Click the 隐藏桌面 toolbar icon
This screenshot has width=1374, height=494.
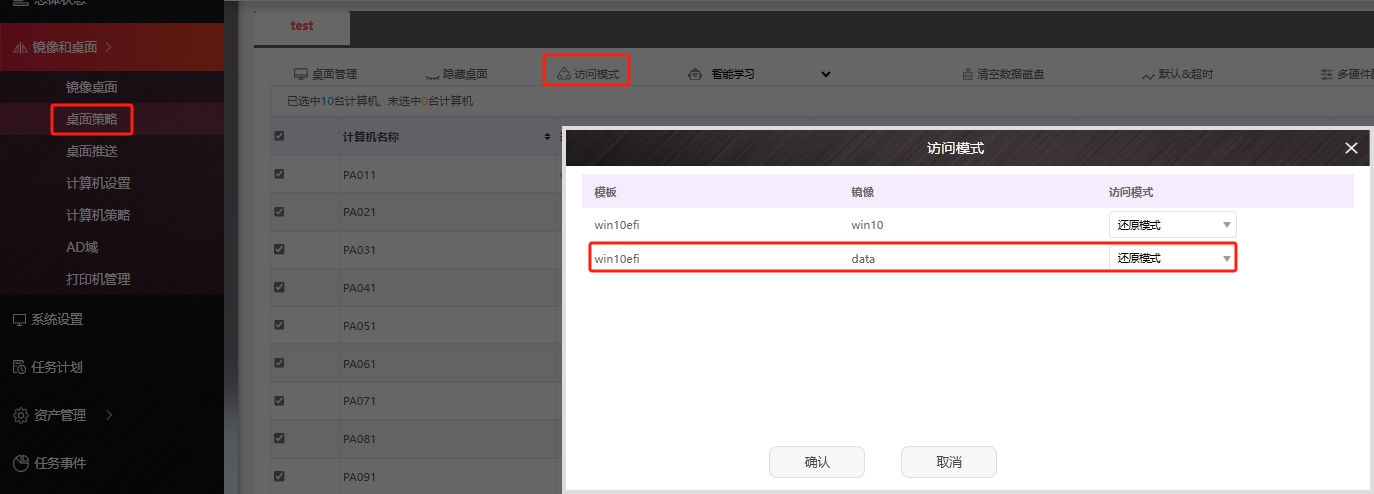pyautogui.click(x=432, y=75)
